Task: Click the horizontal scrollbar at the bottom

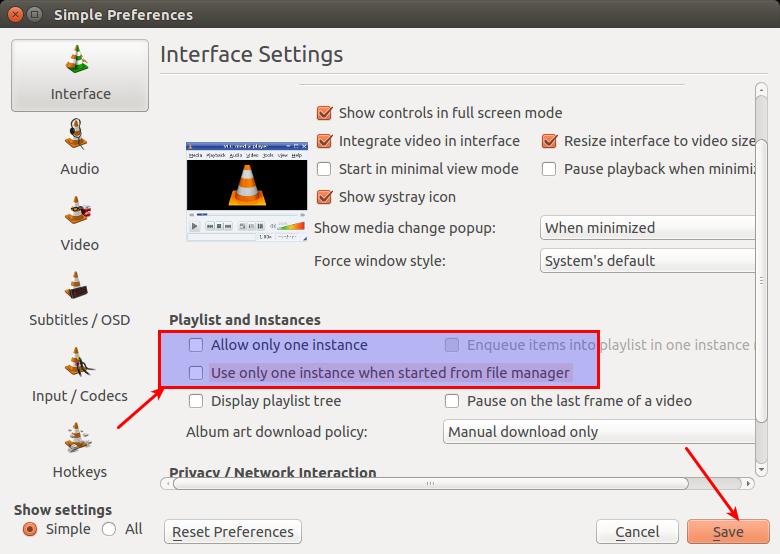Action: click(430, 484)
